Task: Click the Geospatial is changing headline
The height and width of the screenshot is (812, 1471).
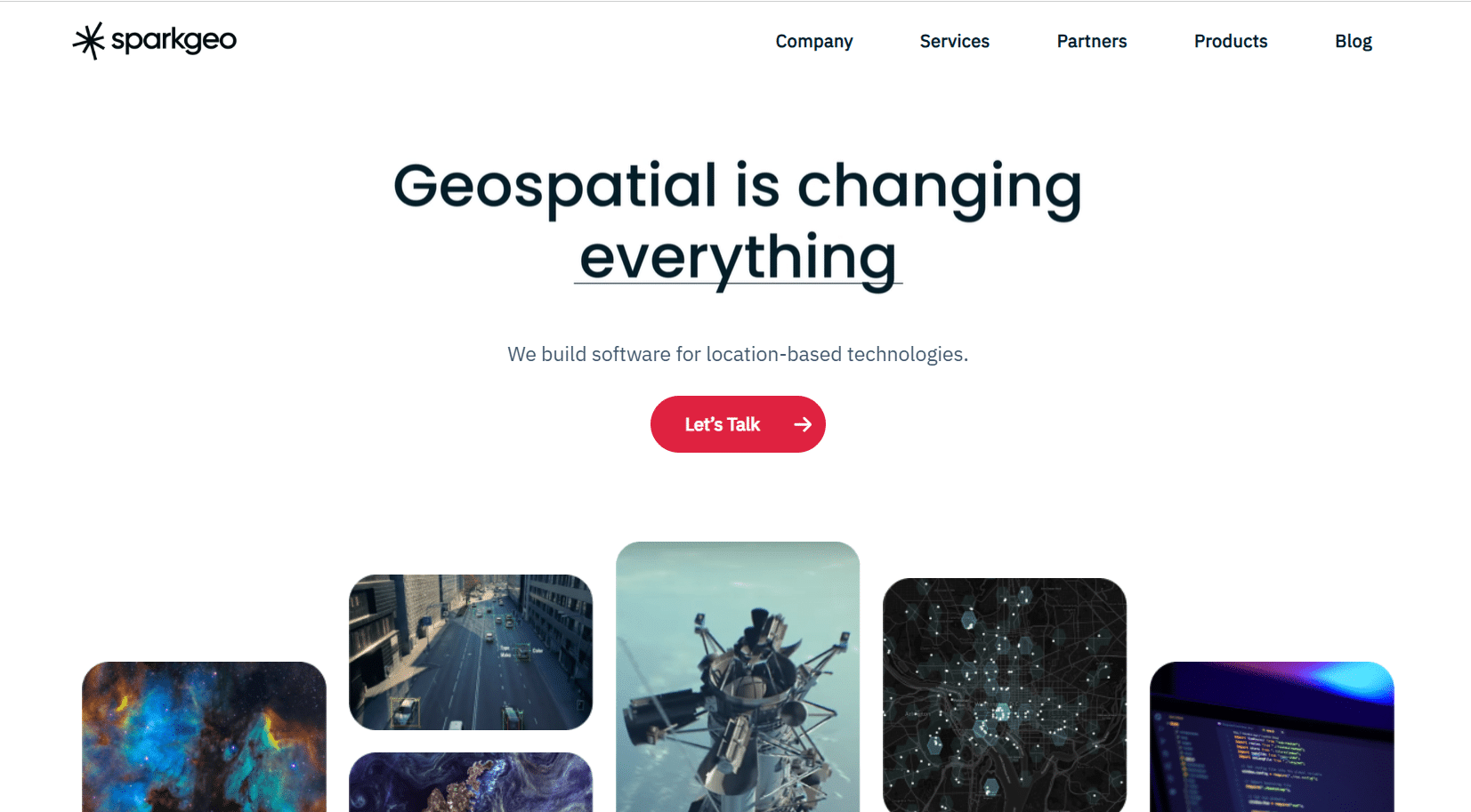Action: pos(738,187)
